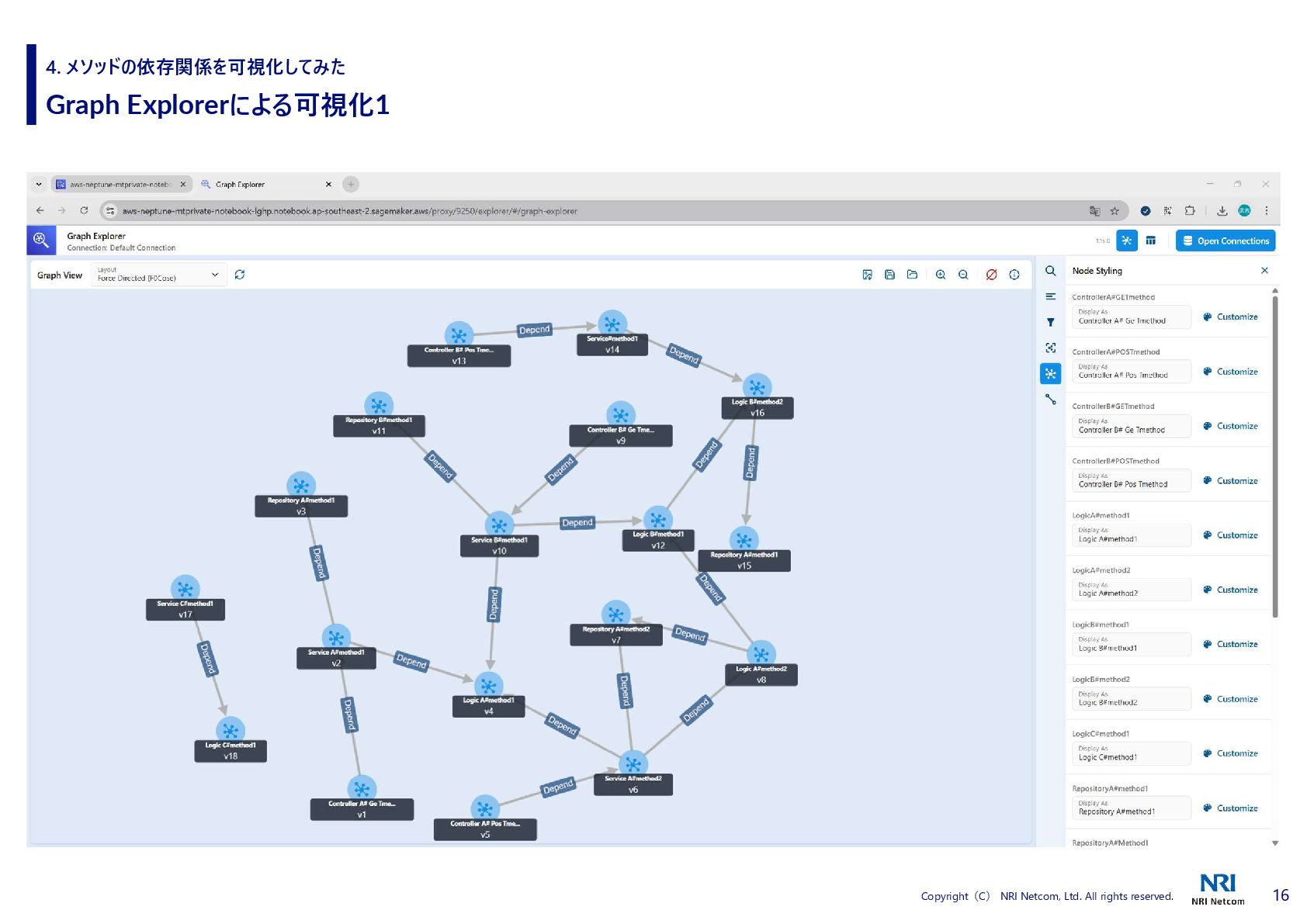This screenshot has height=924, width=1307.
Task: Open the entities filter sidebar panel
Action: 1050,322
